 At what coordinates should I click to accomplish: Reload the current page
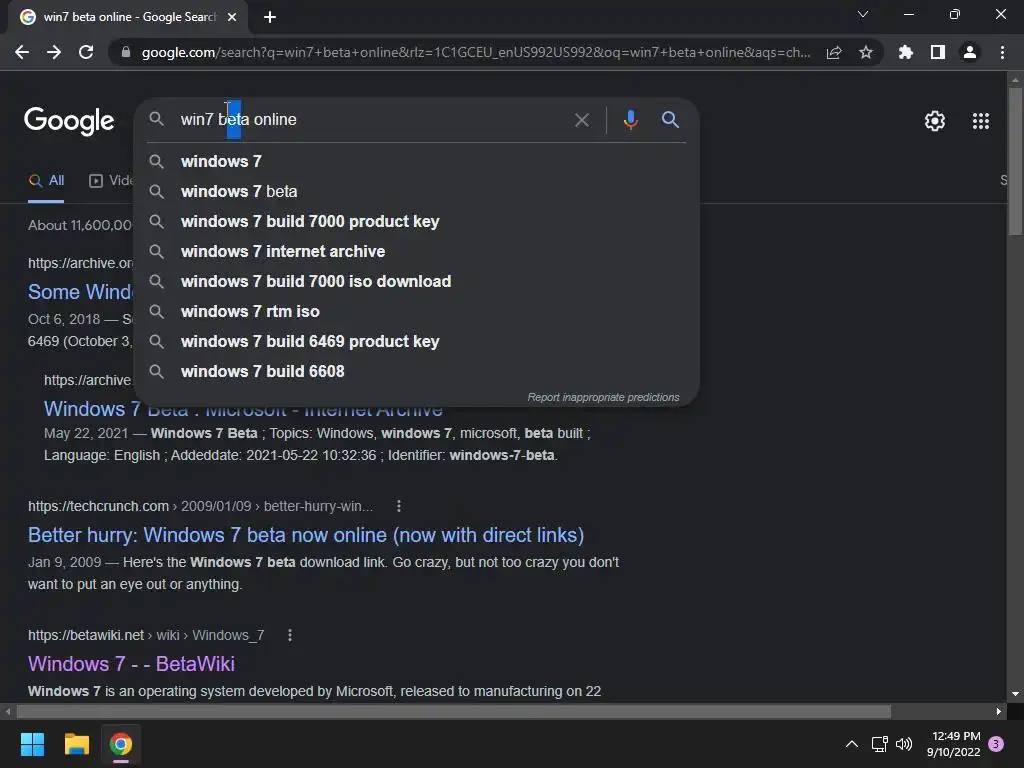[86, 52]
